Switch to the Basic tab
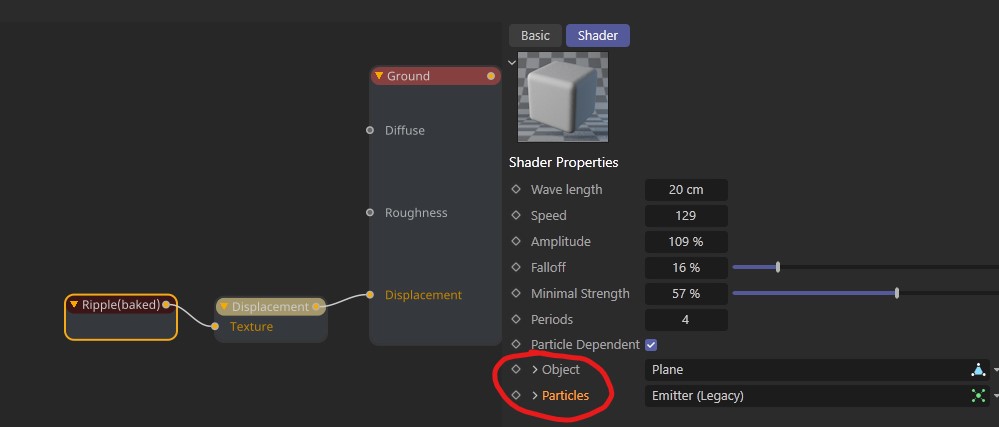The image size is (999, 427). pos(535,35)
